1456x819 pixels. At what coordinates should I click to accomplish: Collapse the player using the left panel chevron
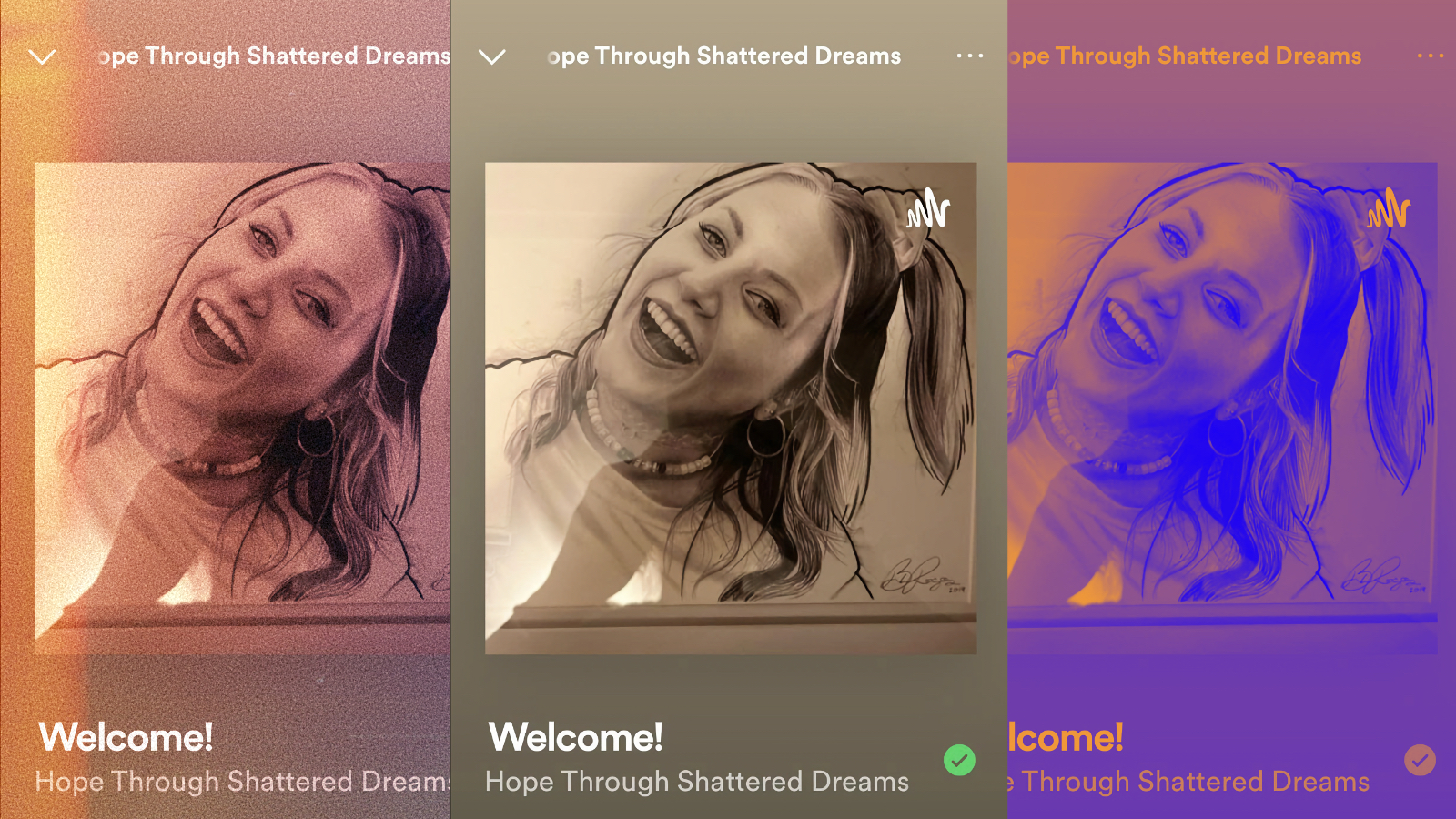[42, 57]
